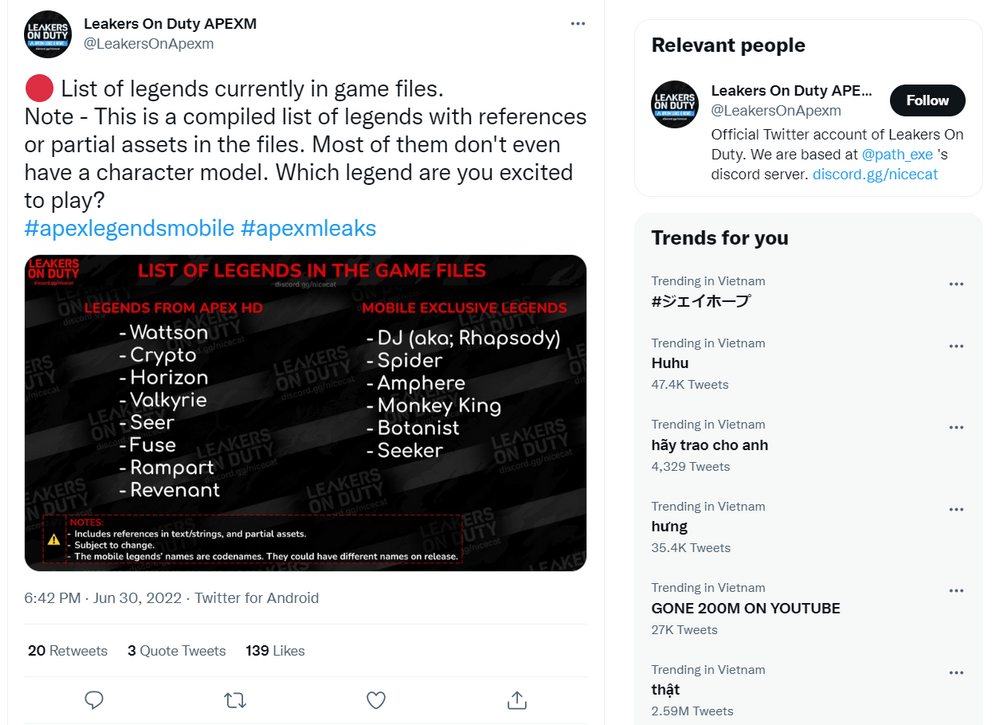Open more options for GONE 200M ON YOUTUBE
The image size is (1000, 725).
pos(956,591)
